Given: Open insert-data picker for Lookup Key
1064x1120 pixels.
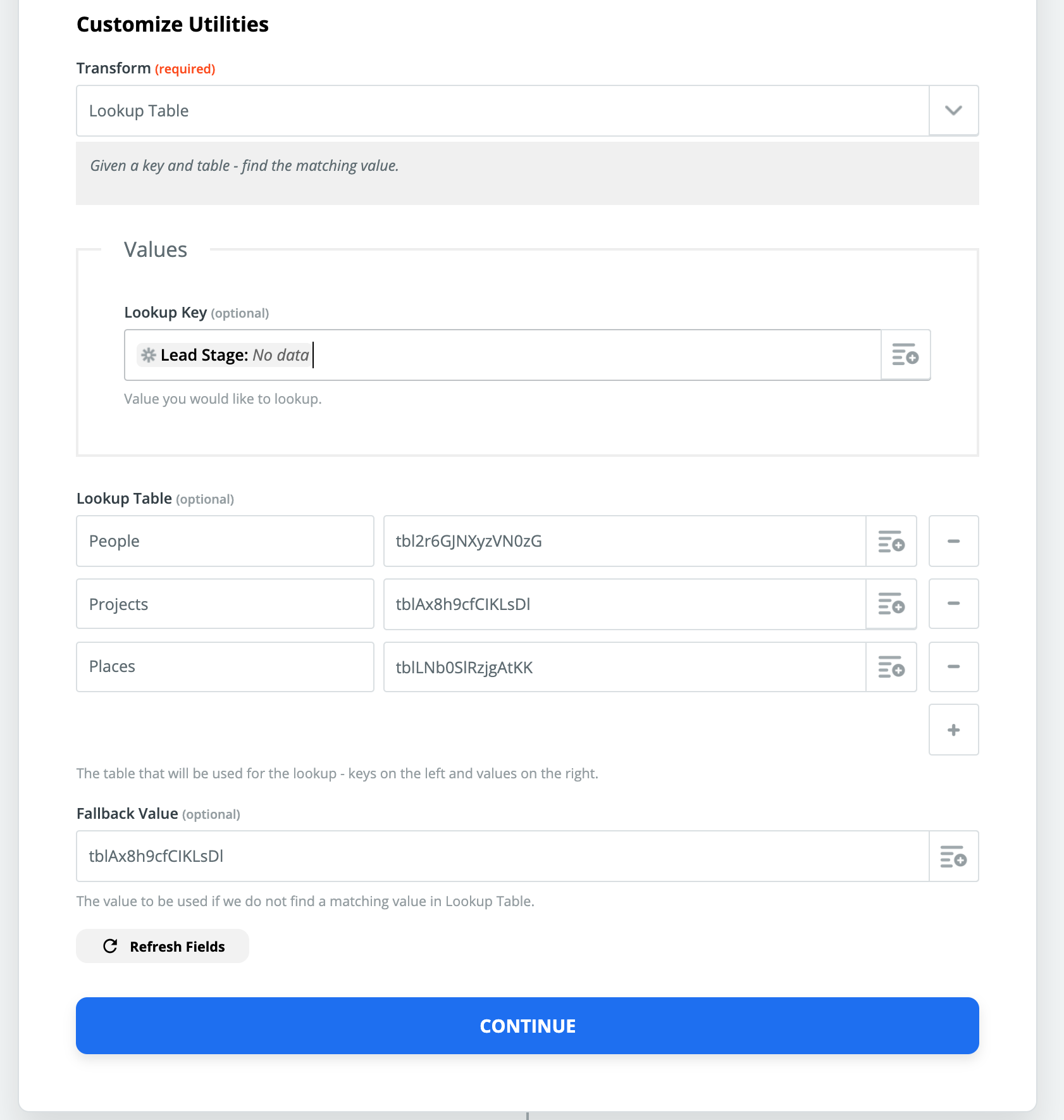Looking at the screenshot, I should (905, 355).
